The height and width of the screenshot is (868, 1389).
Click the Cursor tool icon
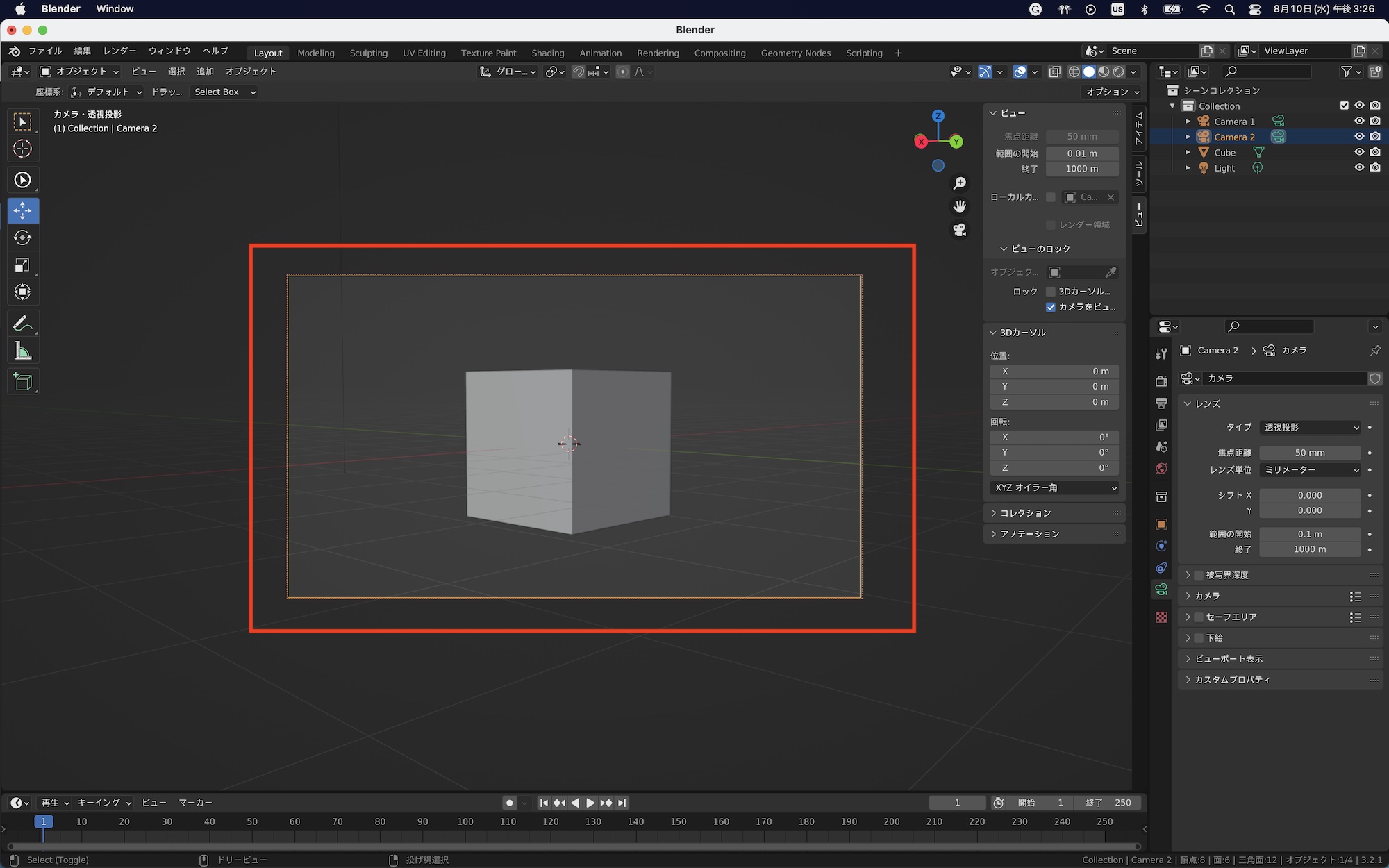(23, 149)
